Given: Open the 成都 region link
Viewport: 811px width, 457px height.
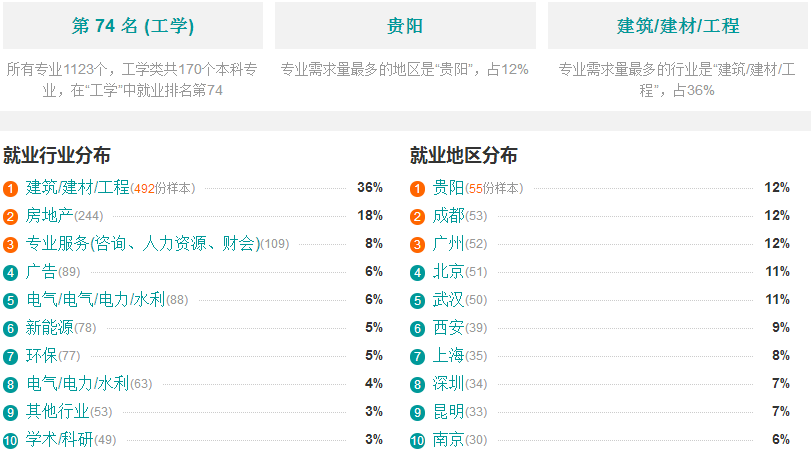Looking at the screenshot, I should [x=448, y=216].
